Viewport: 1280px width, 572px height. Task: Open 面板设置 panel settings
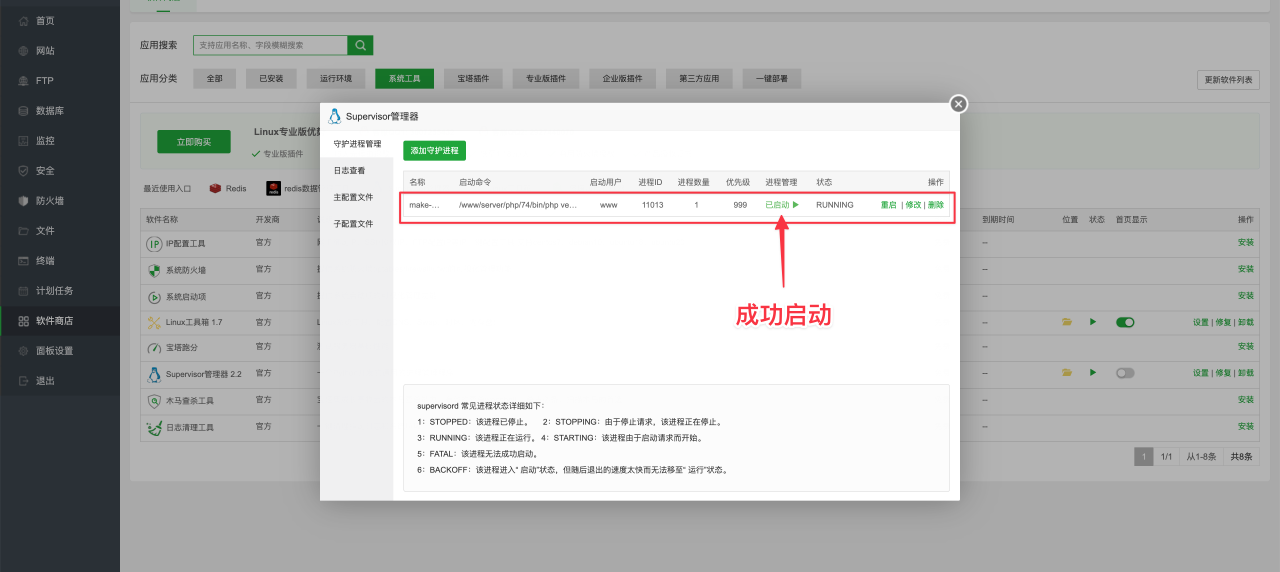coord(54,350)
